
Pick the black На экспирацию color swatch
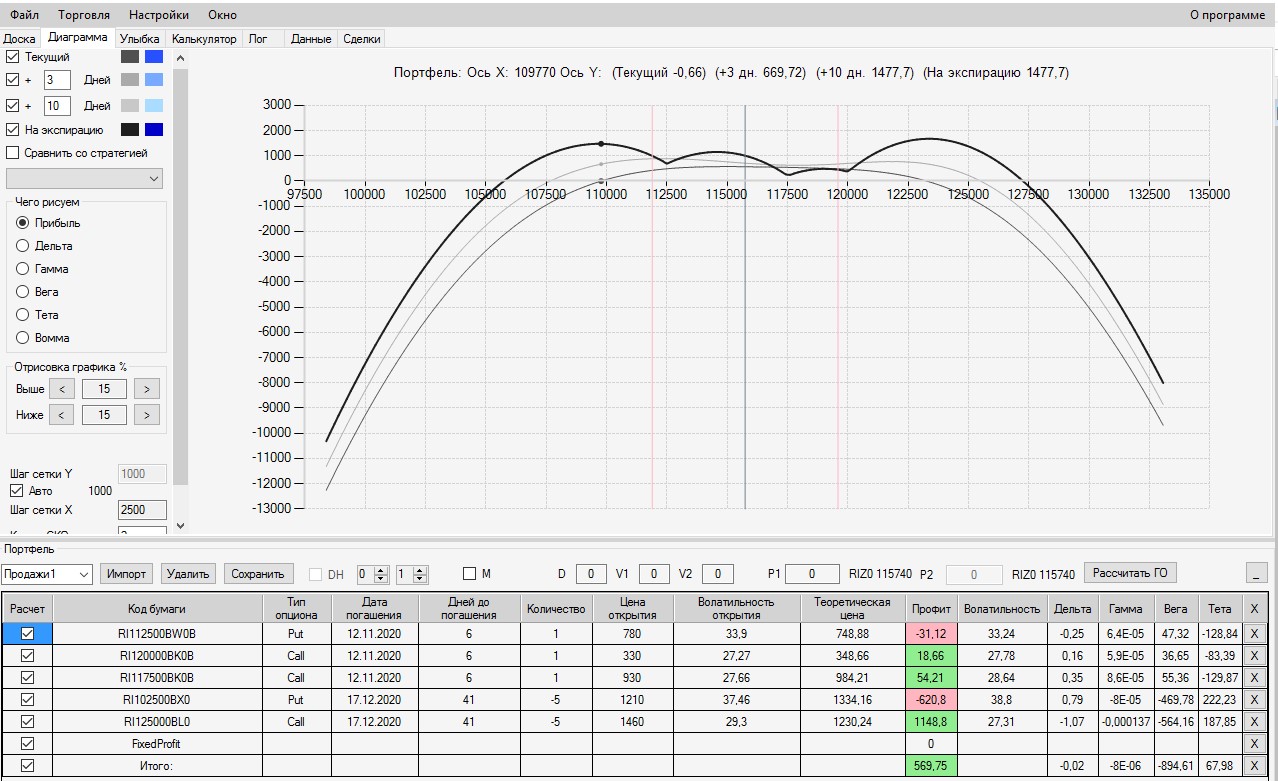point(130,130)
